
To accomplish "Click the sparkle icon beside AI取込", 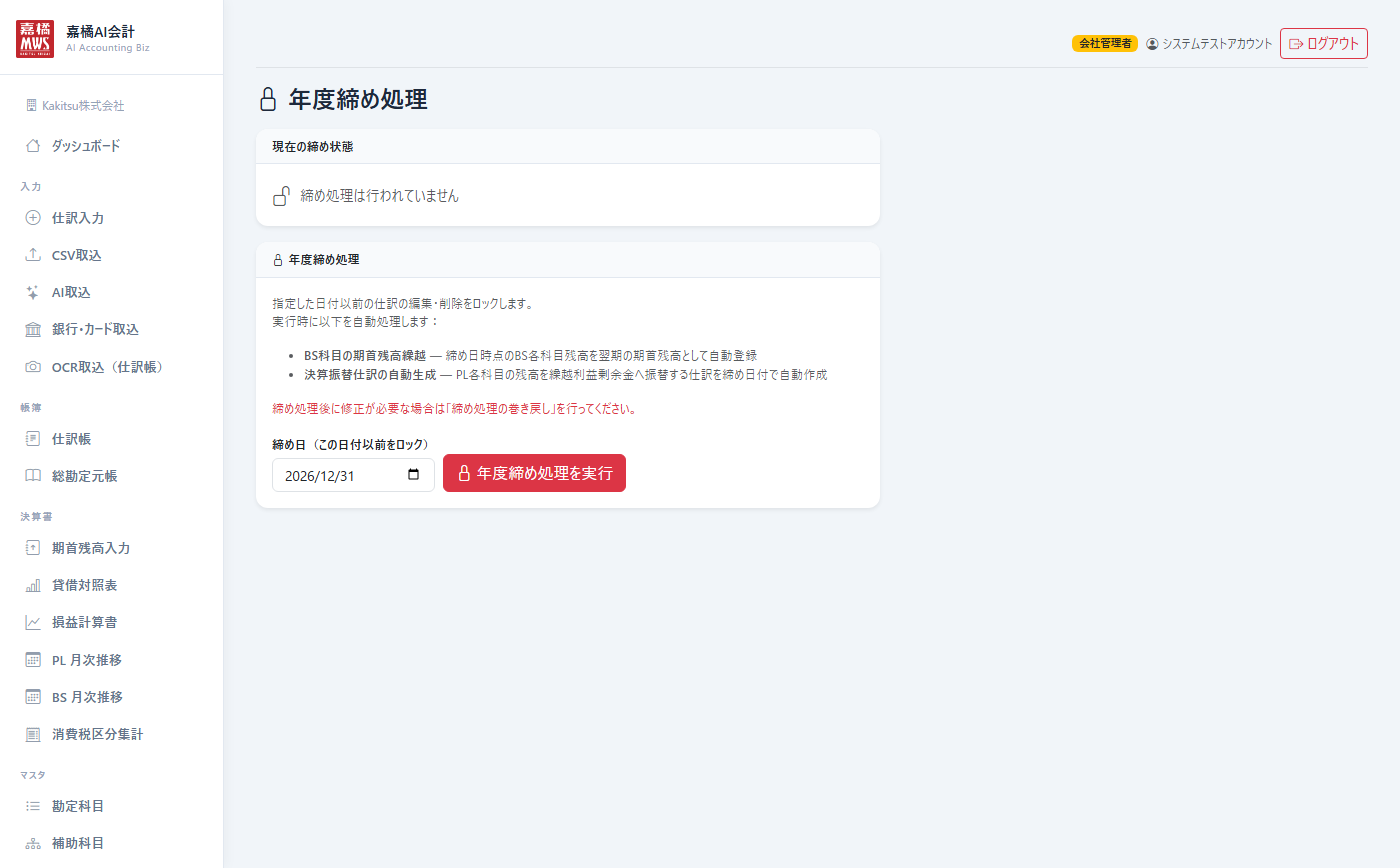I will click(x=33, y=292).
